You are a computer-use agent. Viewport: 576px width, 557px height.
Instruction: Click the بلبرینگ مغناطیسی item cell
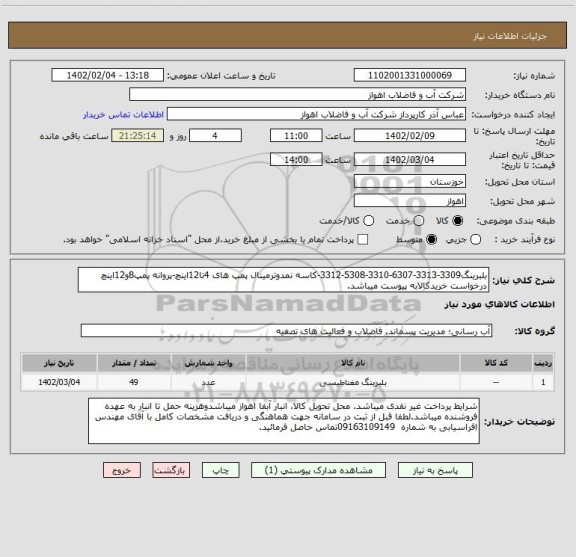point(353,382)
